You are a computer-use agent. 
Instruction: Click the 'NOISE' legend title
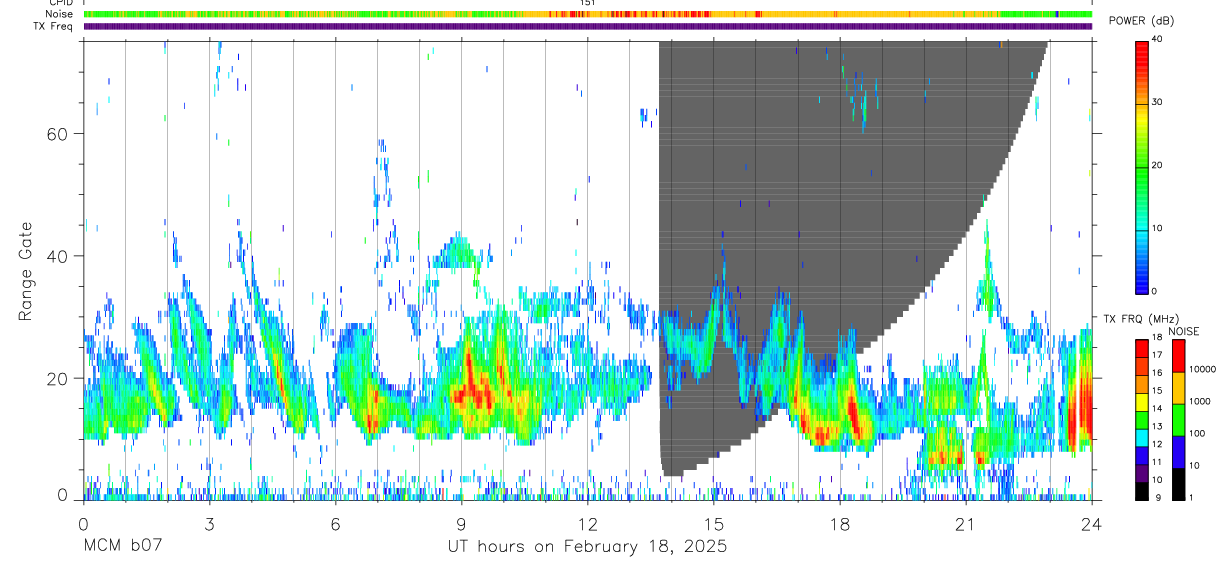point(1182,330)
